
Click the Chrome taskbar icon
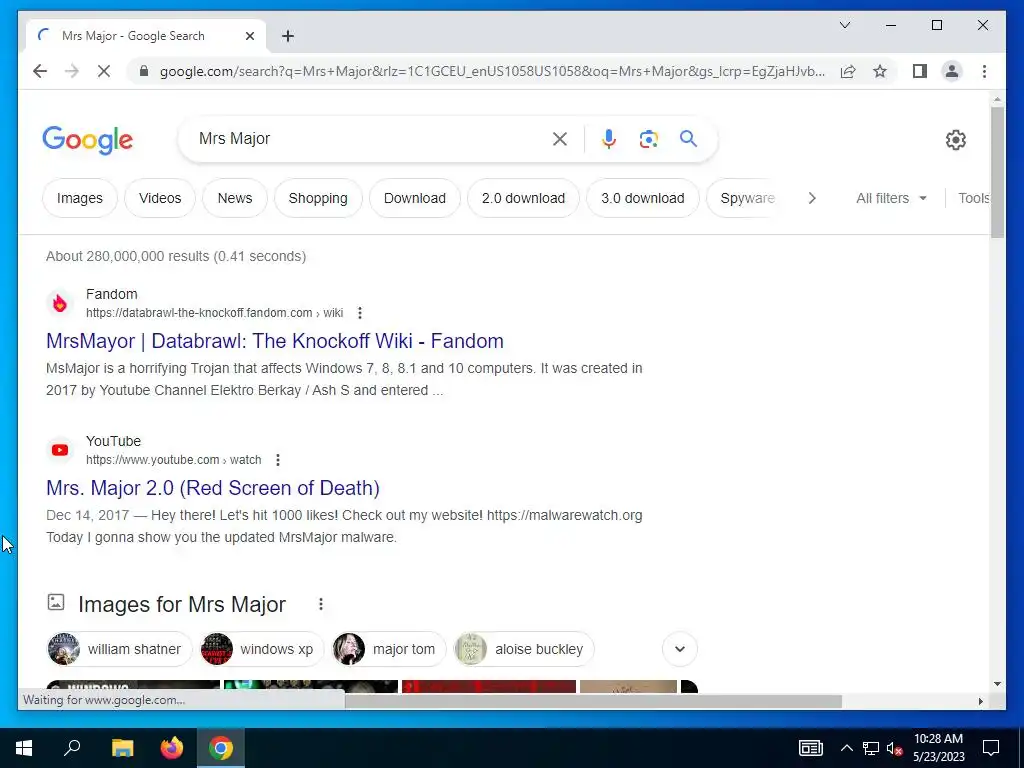coord(221,748)
